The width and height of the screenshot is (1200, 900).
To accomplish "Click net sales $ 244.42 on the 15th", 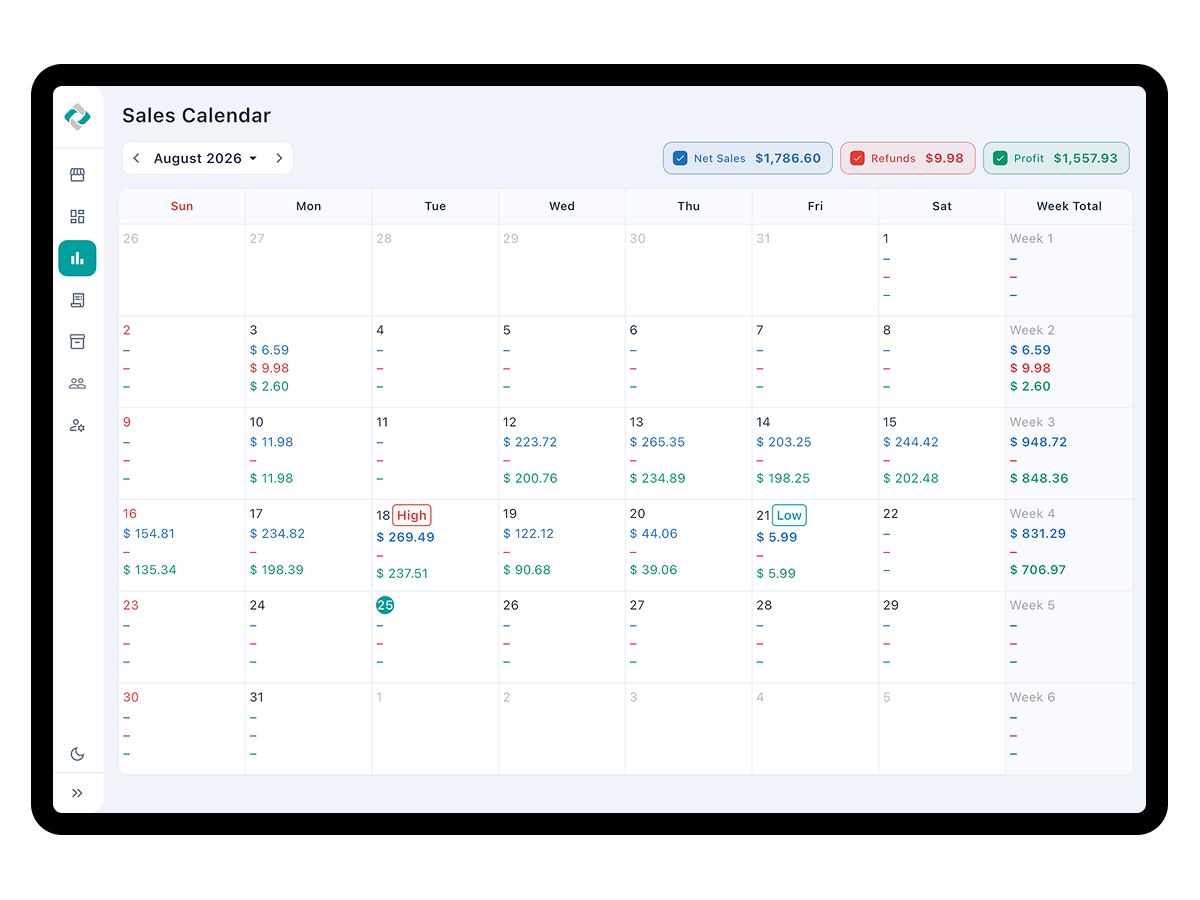I will coord(911,442).
